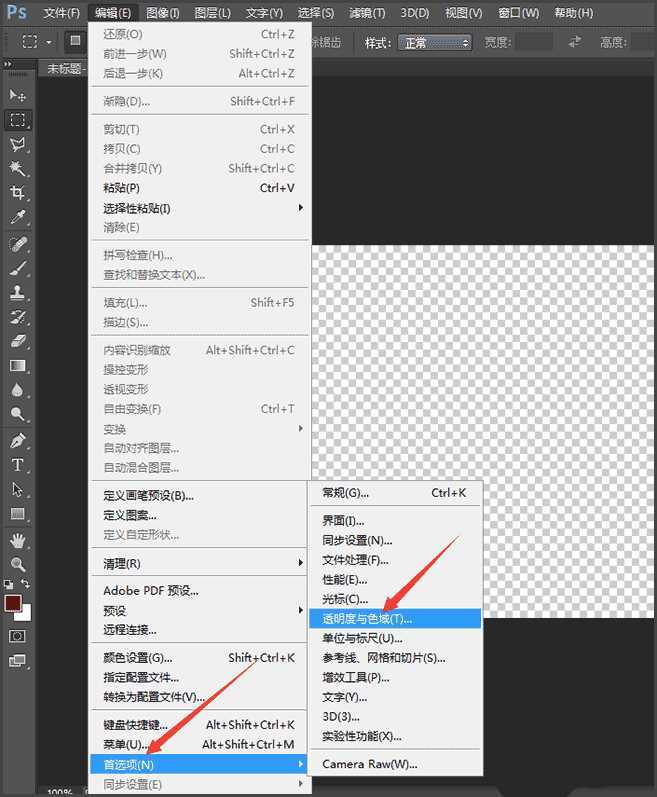Image resolution: width=657 pixels, height=797 pixels.
Task: Open the 文件(F) menu
Action: (61, 13)
